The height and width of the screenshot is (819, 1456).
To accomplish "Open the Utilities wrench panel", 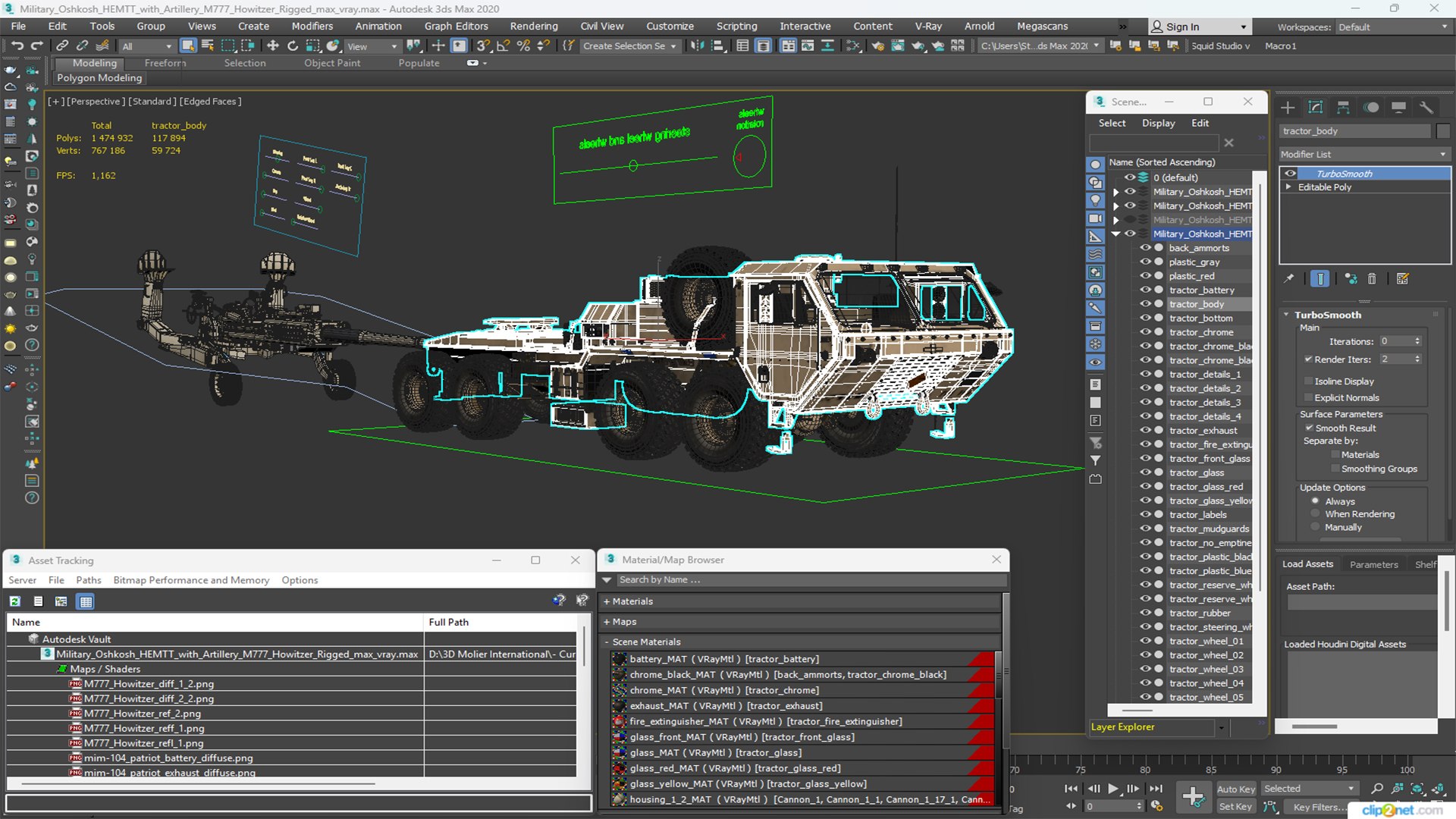I will [x=1426, y=108].
